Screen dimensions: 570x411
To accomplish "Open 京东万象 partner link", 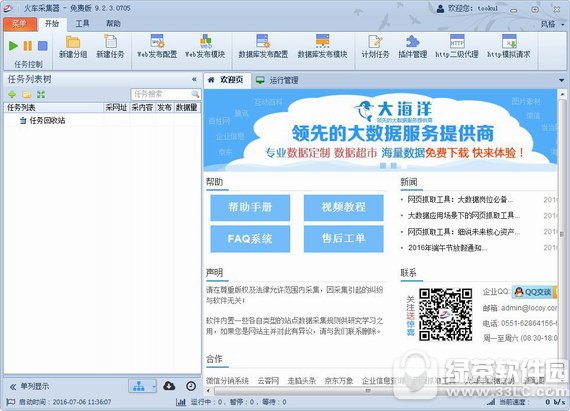I will [x=339, y=380].
